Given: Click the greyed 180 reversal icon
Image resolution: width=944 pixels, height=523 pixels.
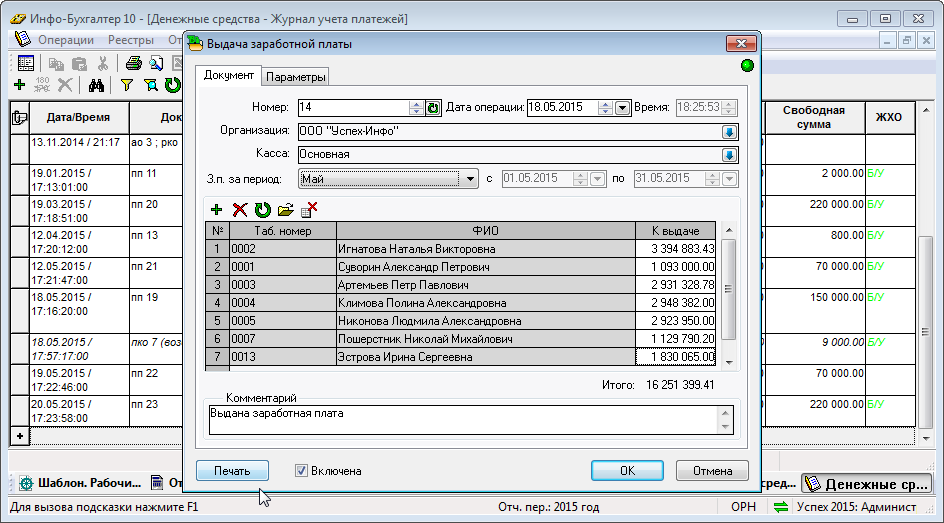Looking at the screenshot, I should [x=42, y=85].
